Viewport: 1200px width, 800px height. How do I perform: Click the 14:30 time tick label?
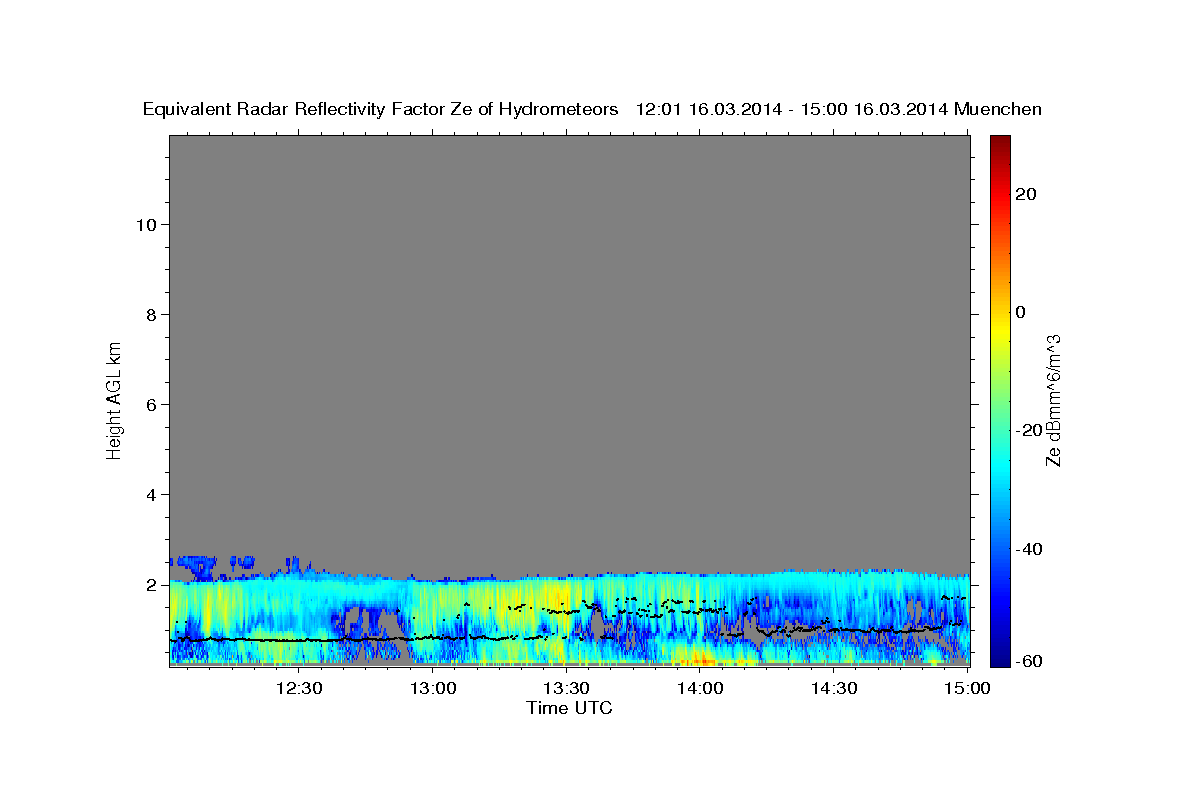click(833, 688)
